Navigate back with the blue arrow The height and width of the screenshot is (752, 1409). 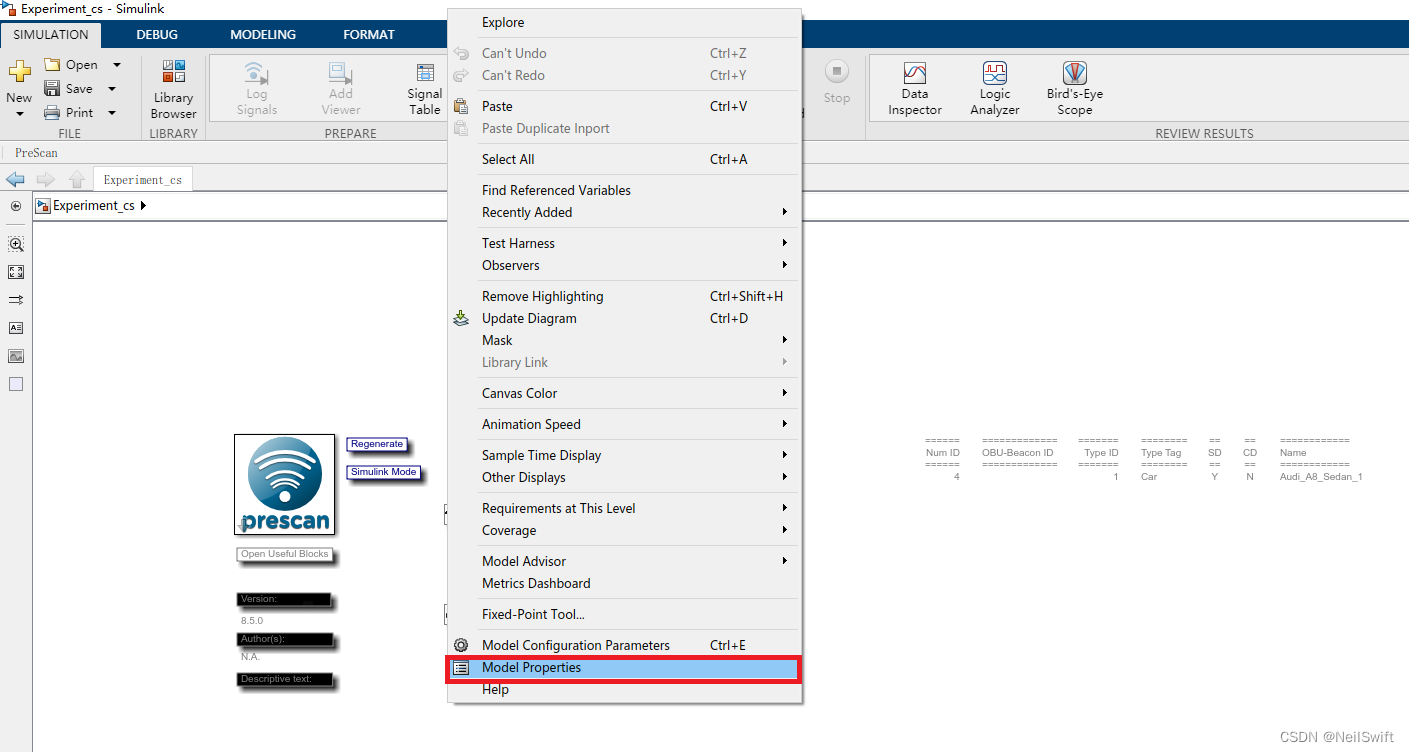[x=15, y=180]
